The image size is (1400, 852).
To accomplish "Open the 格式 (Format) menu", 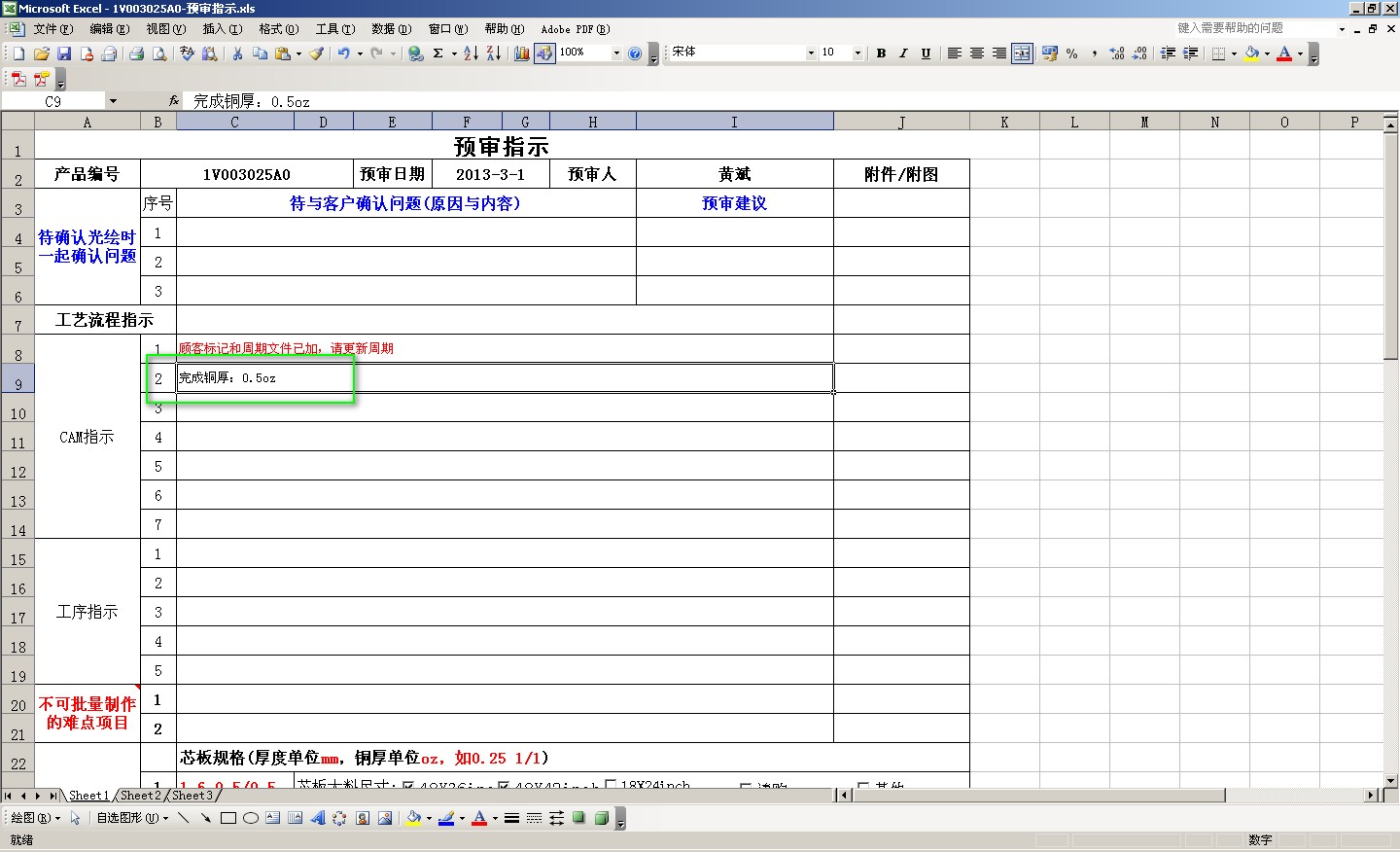I will pos(278,29).
